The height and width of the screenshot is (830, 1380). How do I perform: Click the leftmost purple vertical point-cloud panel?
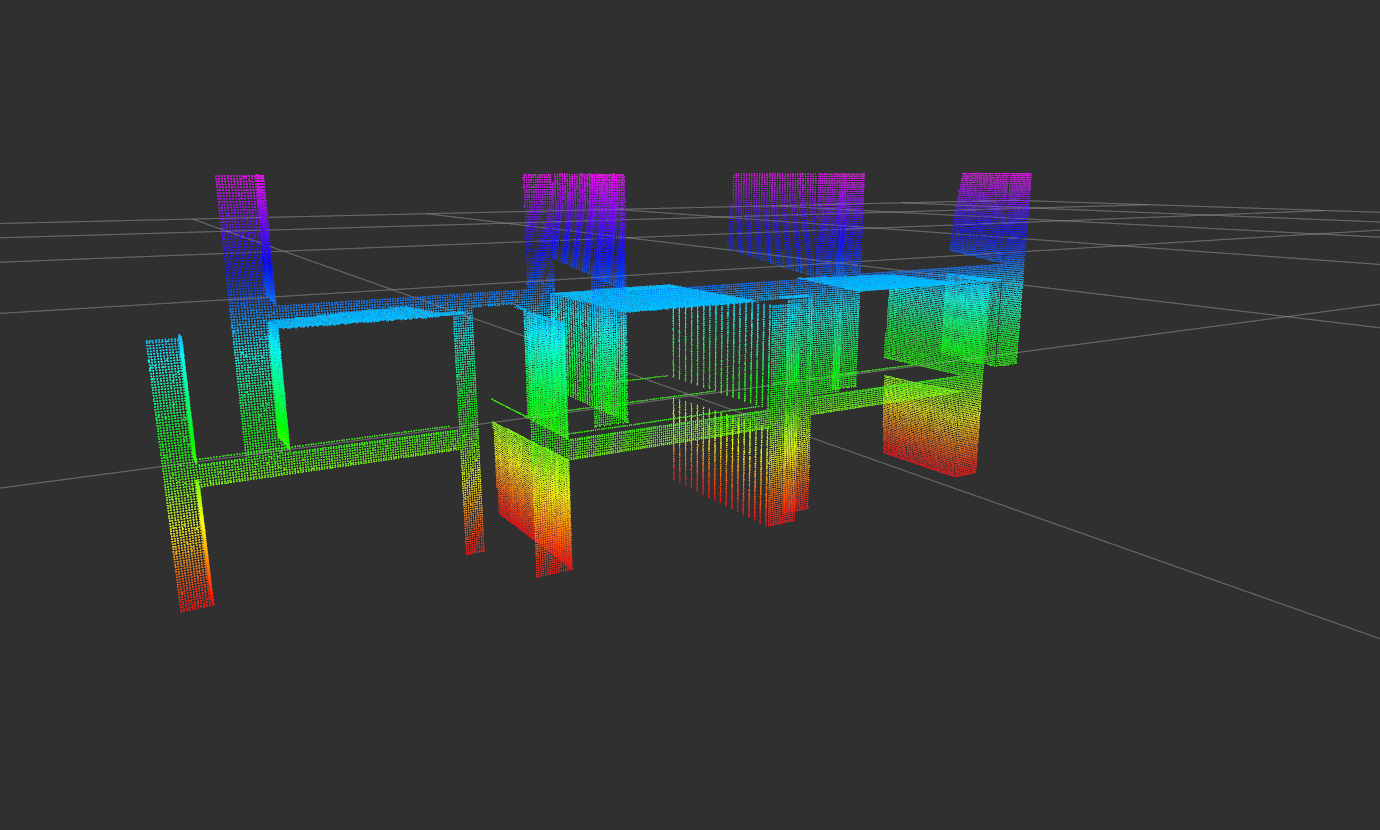243,238
